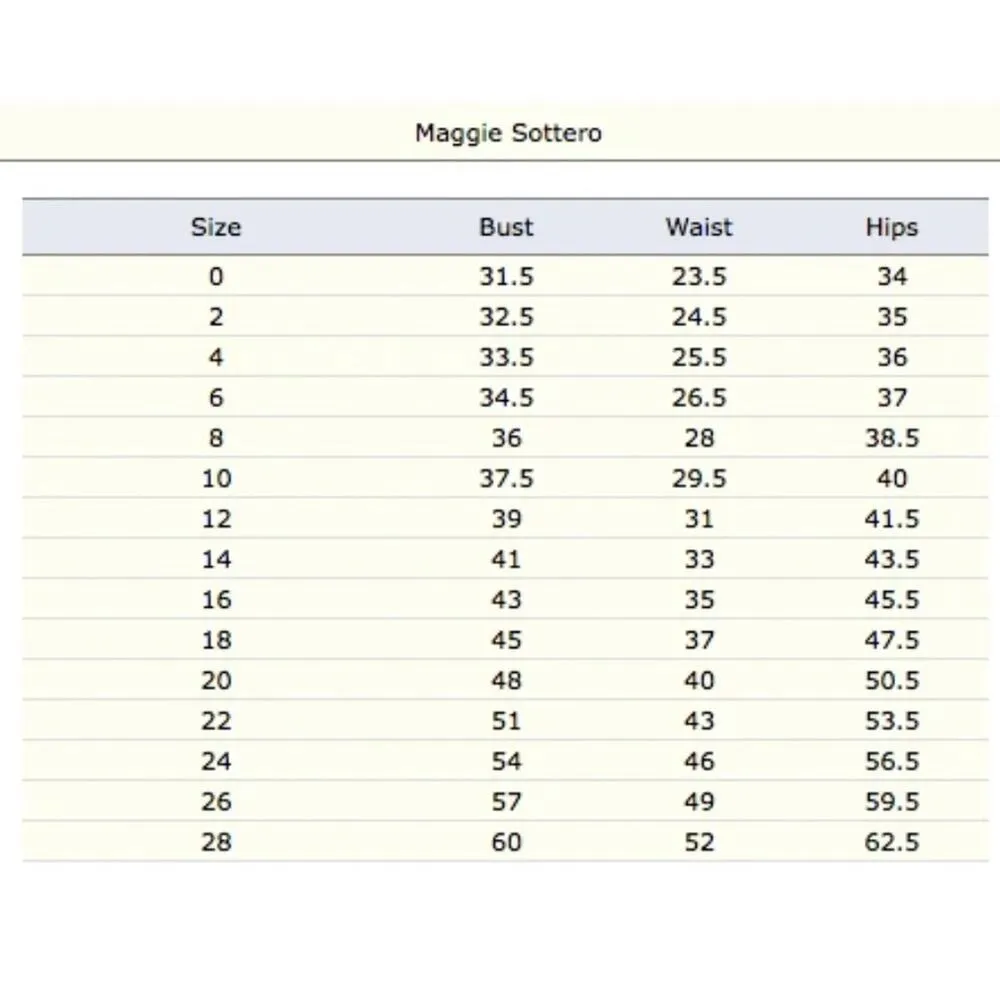1000x1000 pixels.
Task: Click the 24.5 waist value
Action: point(699,317)
